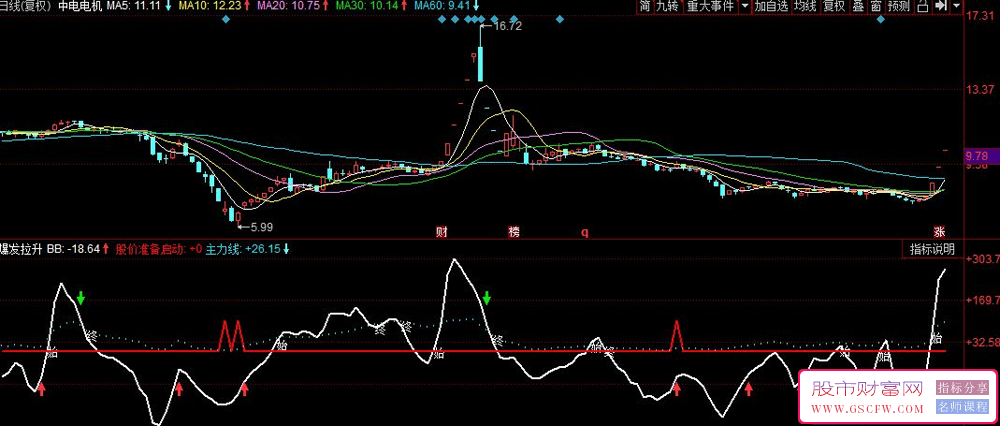The image size is (1000, 426).
Task: Click 加自选 to add to watchlist
Action: pos(770,6)
